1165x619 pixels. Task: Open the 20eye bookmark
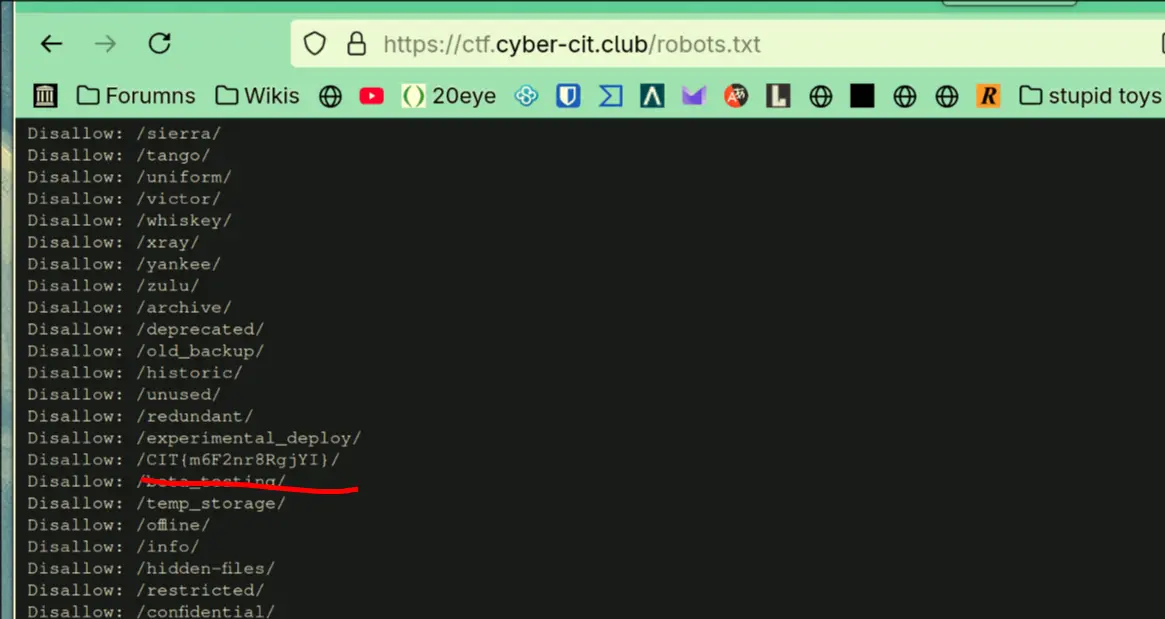click(x=449, y=96)
